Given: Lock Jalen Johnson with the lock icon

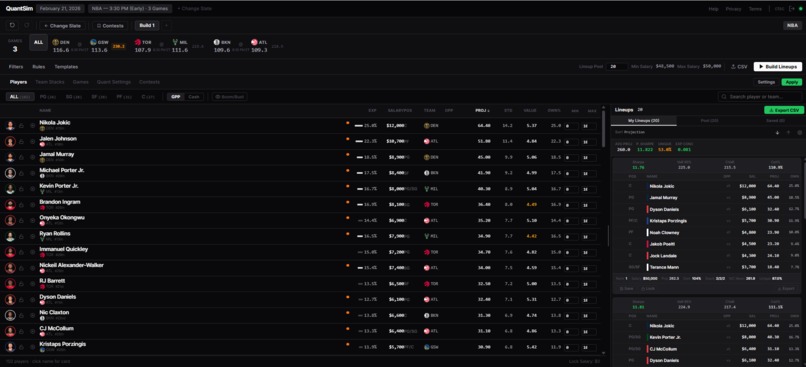Looking at the screenshot, I should pos(22,141).
